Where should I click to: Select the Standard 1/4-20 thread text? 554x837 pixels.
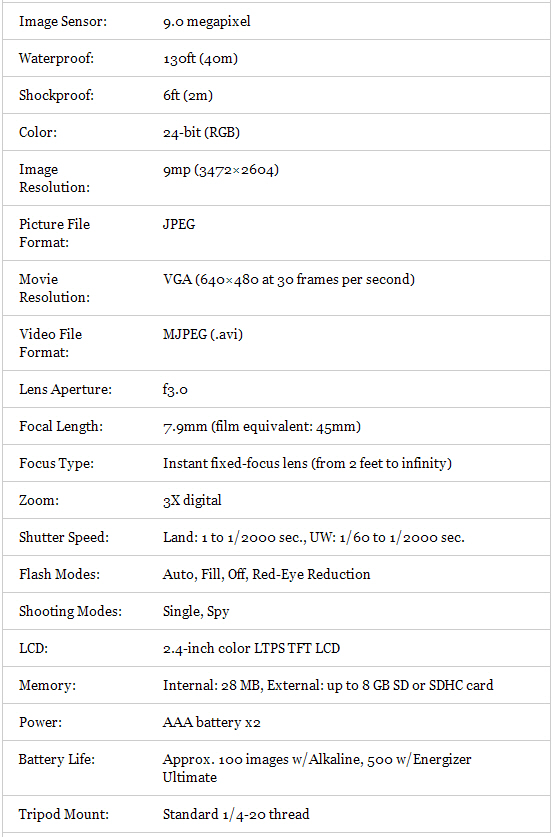236,815
